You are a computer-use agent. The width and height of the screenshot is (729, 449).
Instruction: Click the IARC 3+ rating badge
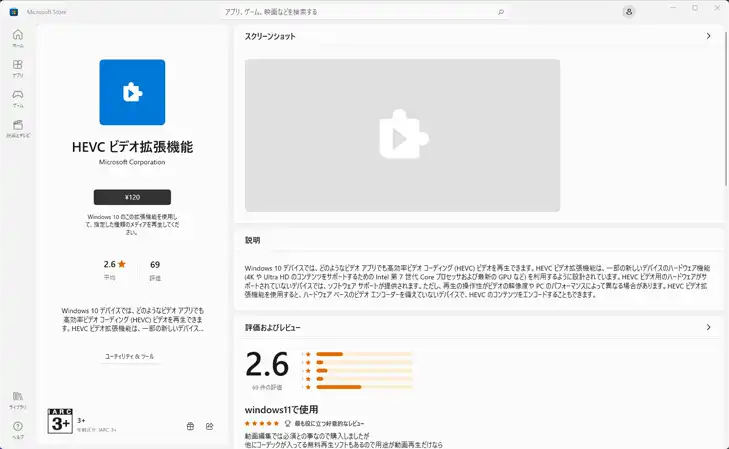[60, 421]
